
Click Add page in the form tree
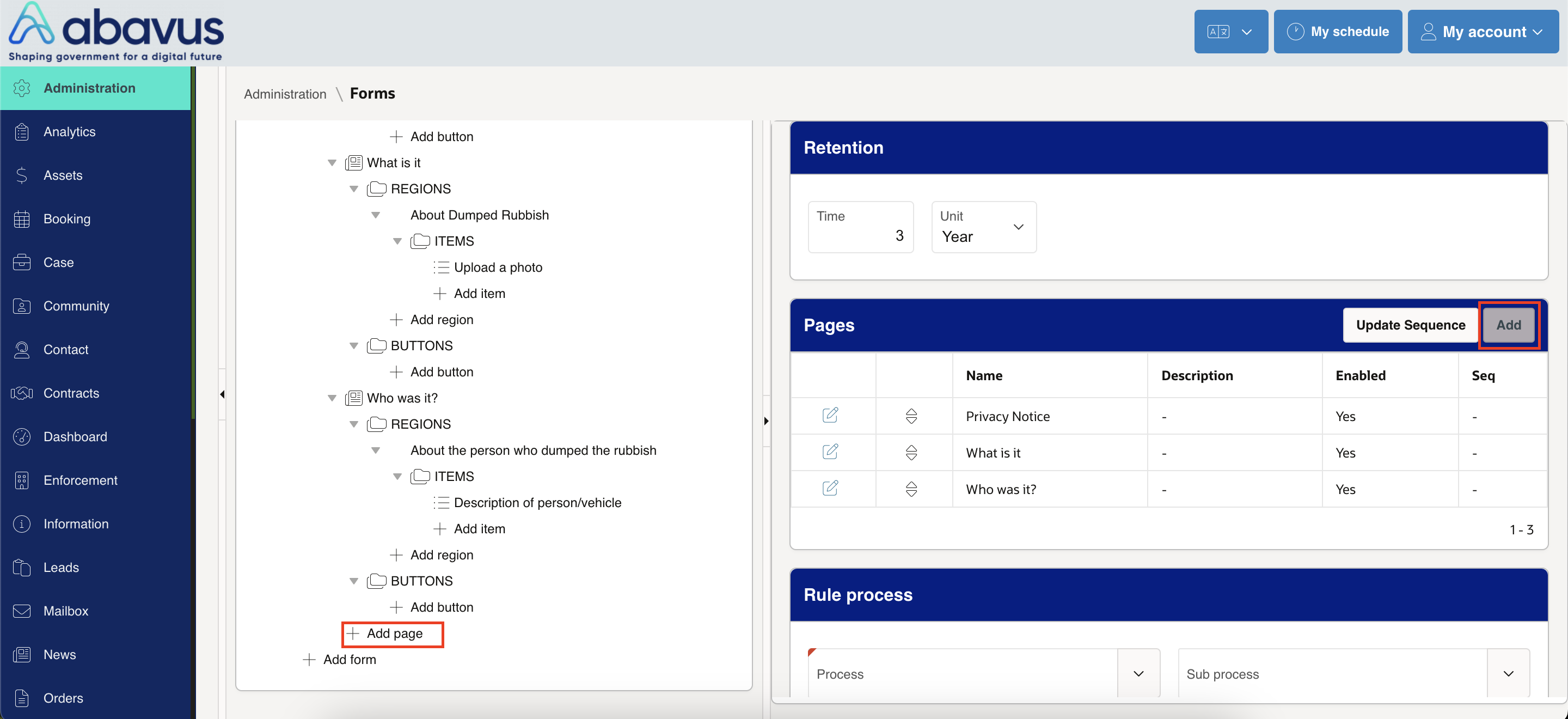click(393, 634)
